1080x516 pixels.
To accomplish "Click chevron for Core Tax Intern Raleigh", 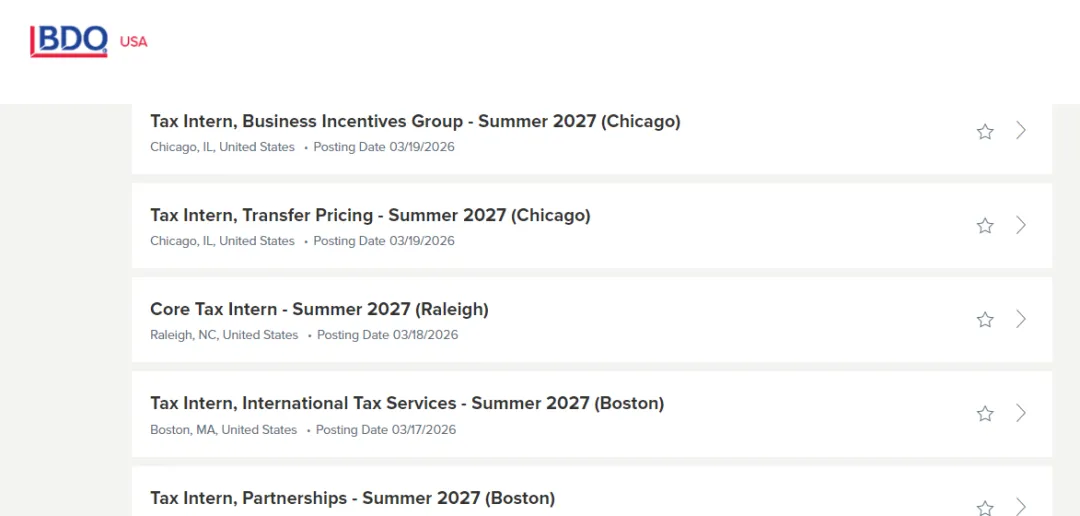I will 1021,319.
